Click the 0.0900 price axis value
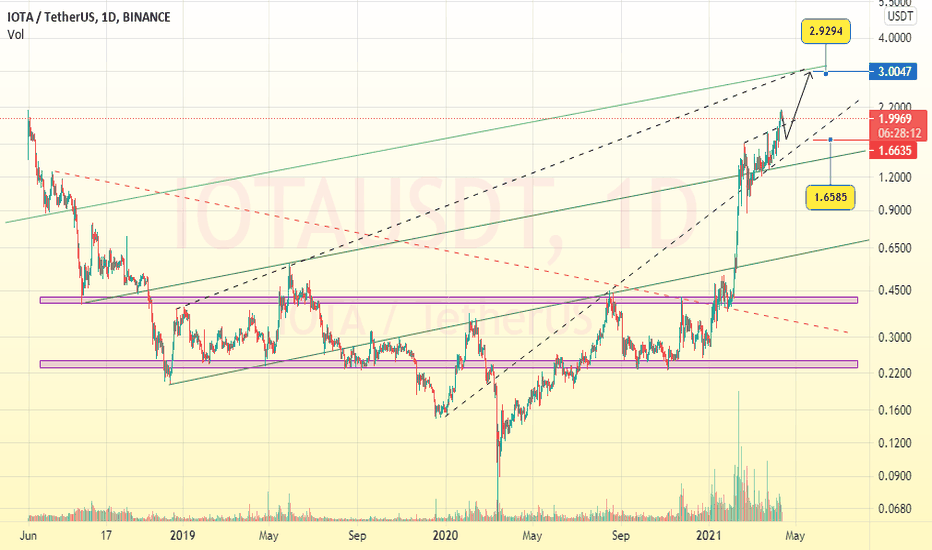 (894, 476)
